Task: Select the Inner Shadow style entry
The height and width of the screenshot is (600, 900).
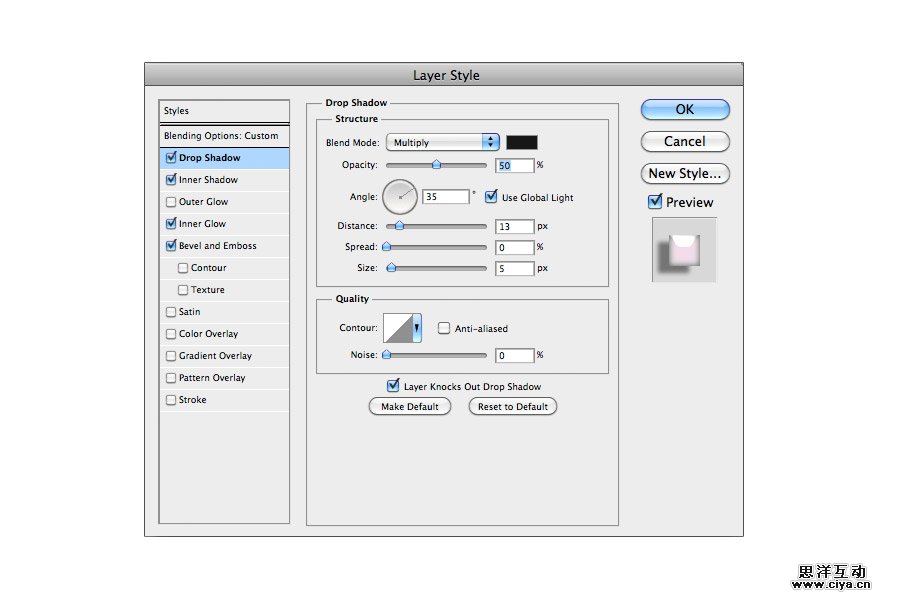Action: coord(208,180)
